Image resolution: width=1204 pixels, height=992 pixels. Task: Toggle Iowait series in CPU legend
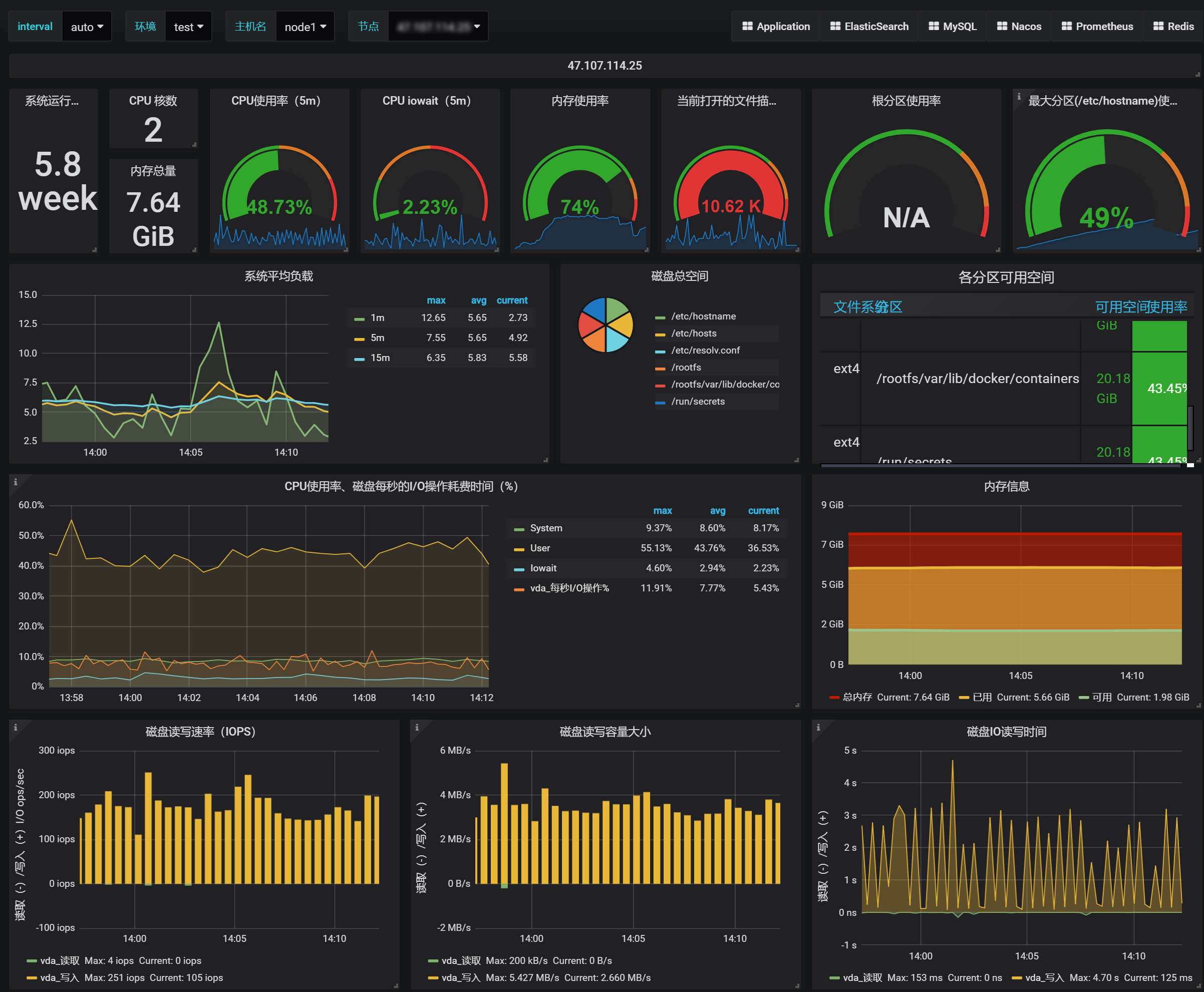click(x=543, y=568)
